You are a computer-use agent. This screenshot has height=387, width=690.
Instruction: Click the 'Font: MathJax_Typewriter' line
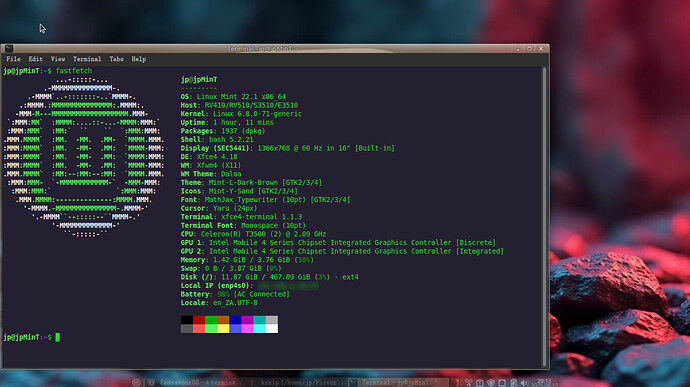pyautogui.click(x=265, y=199)
